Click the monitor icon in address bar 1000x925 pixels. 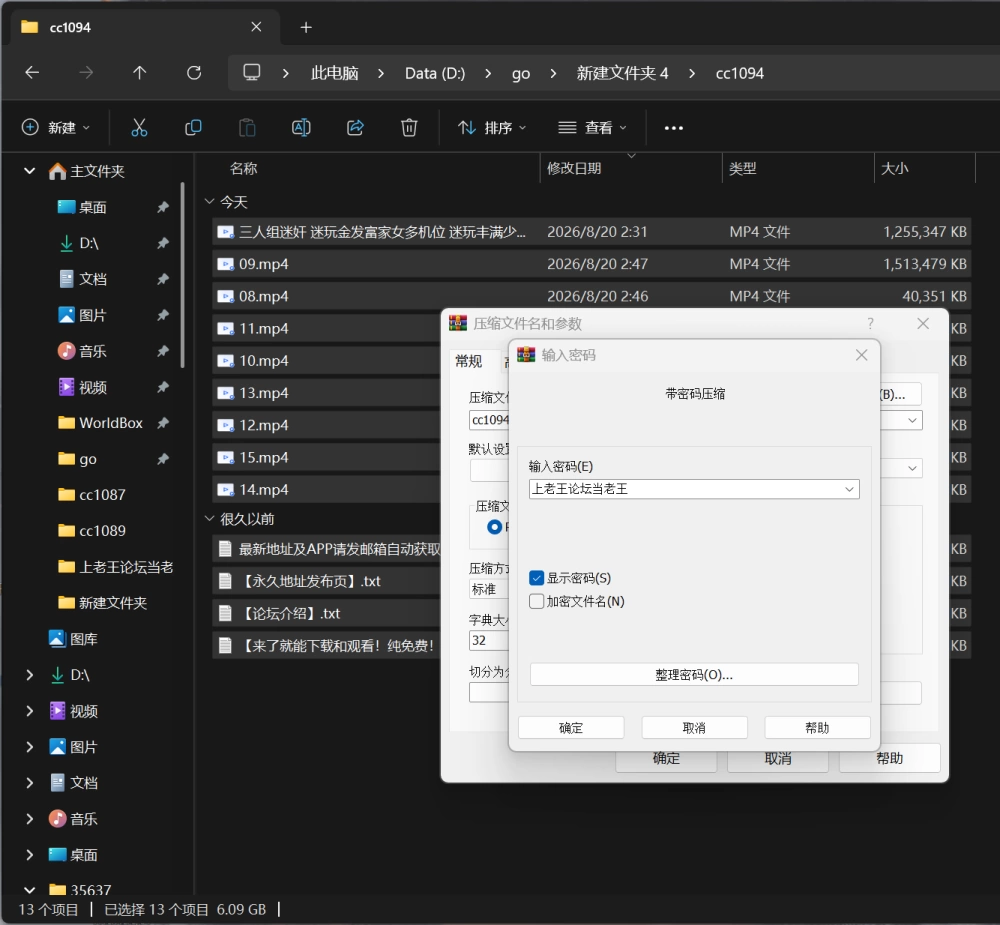point(252,72)
